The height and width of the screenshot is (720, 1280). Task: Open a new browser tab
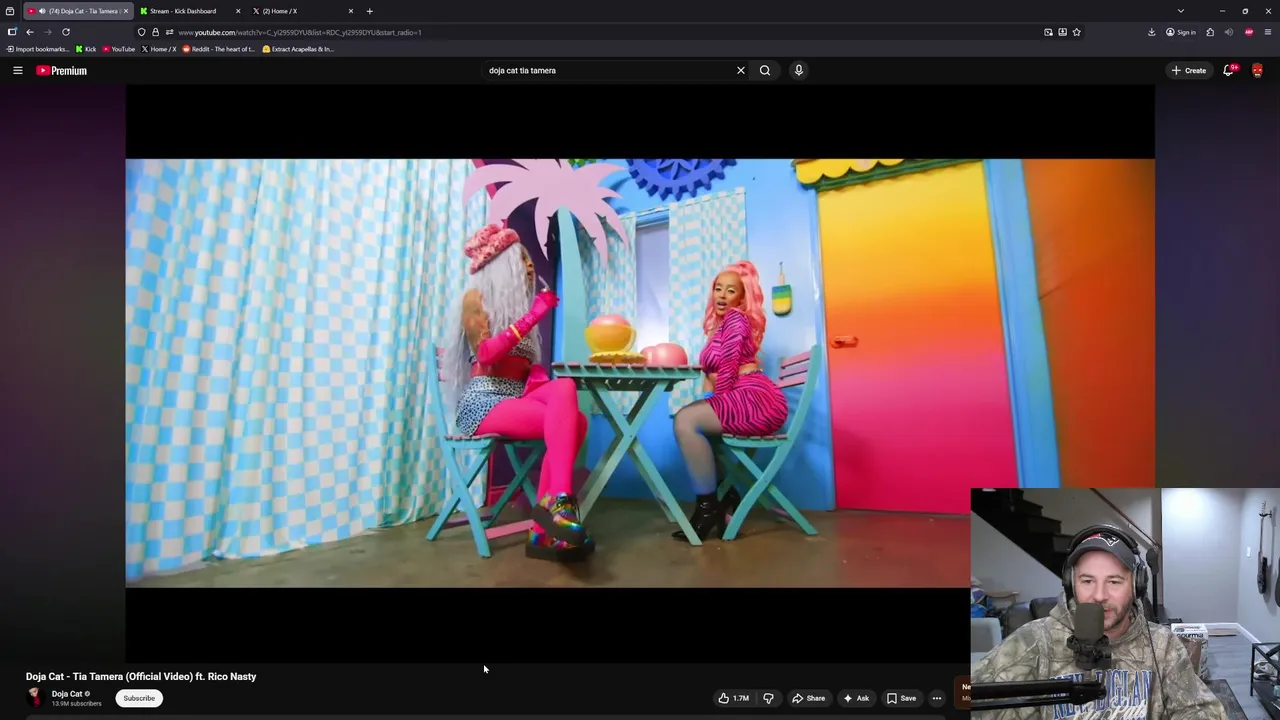[369, 11]
